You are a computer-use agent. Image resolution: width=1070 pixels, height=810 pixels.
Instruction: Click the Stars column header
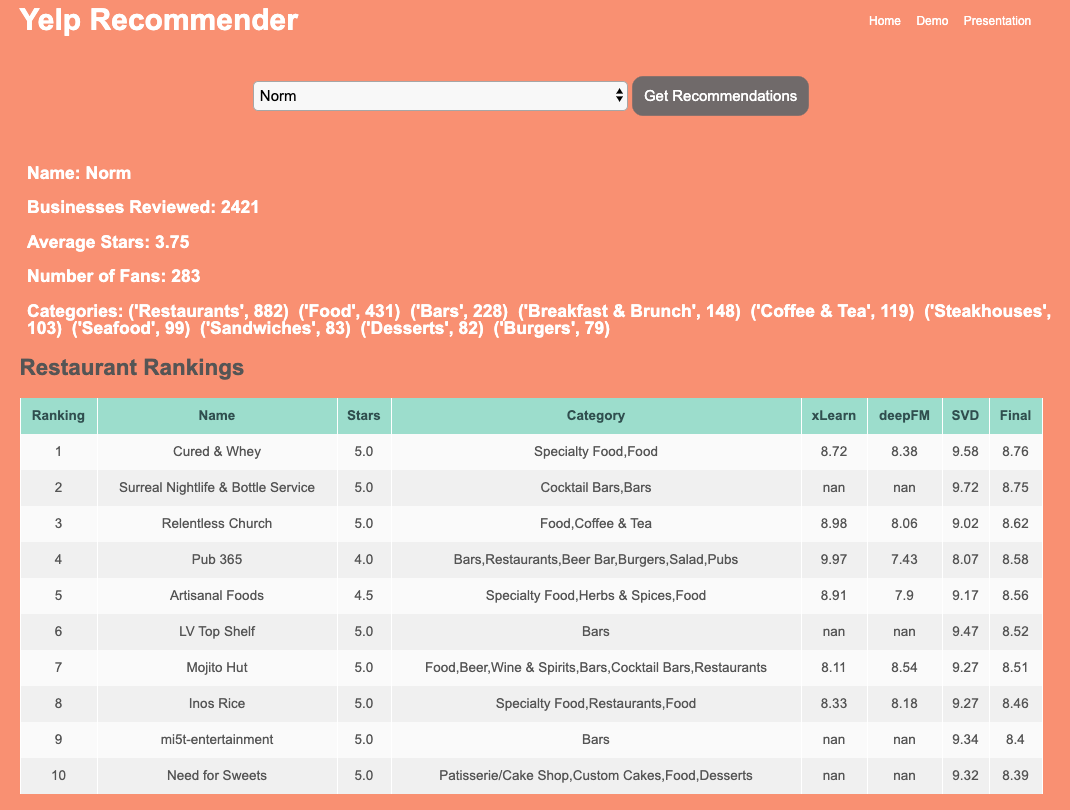(364, 415)
